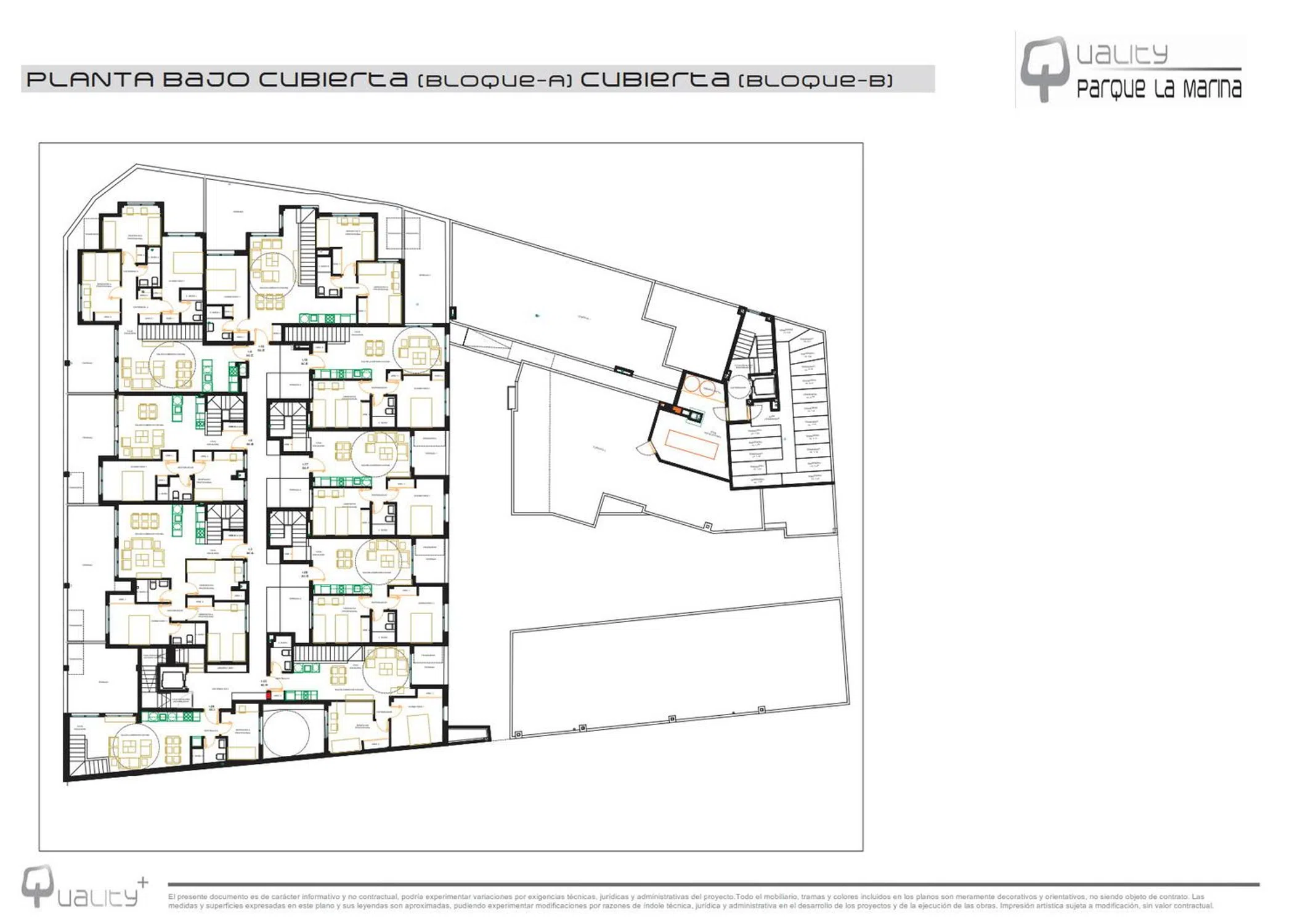The image size is (1308, 924).
Task: Click the orange rectangle in Bloque-B room
Action: click(x=691, y=444)
